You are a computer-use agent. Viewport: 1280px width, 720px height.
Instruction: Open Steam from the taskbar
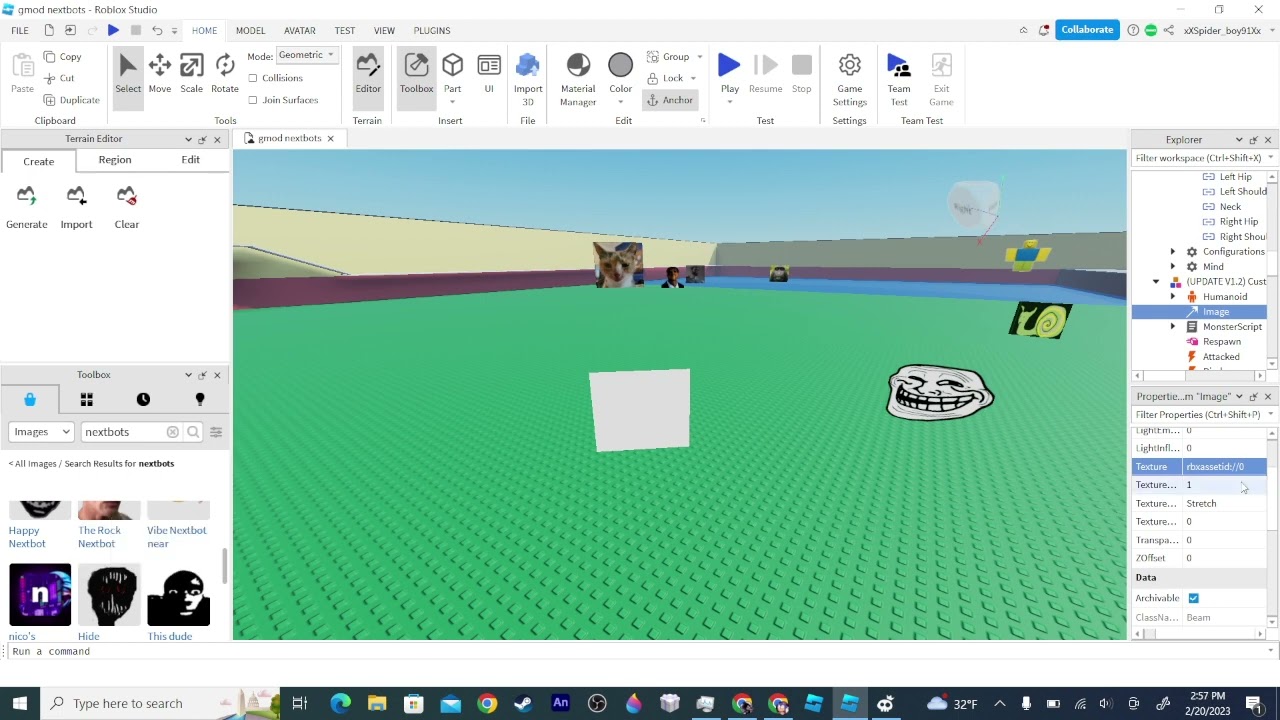point(523,704)
